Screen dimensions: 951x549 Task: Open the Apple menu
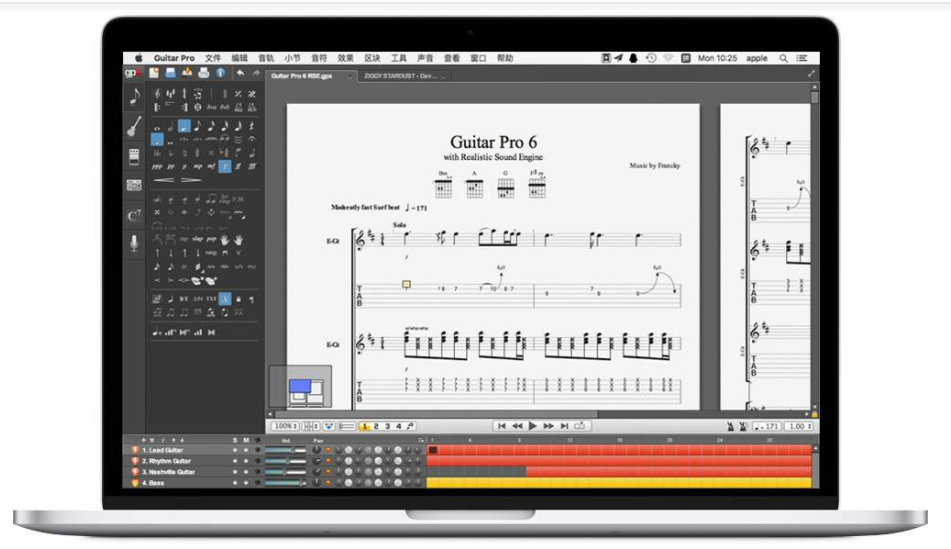point(139,58)
